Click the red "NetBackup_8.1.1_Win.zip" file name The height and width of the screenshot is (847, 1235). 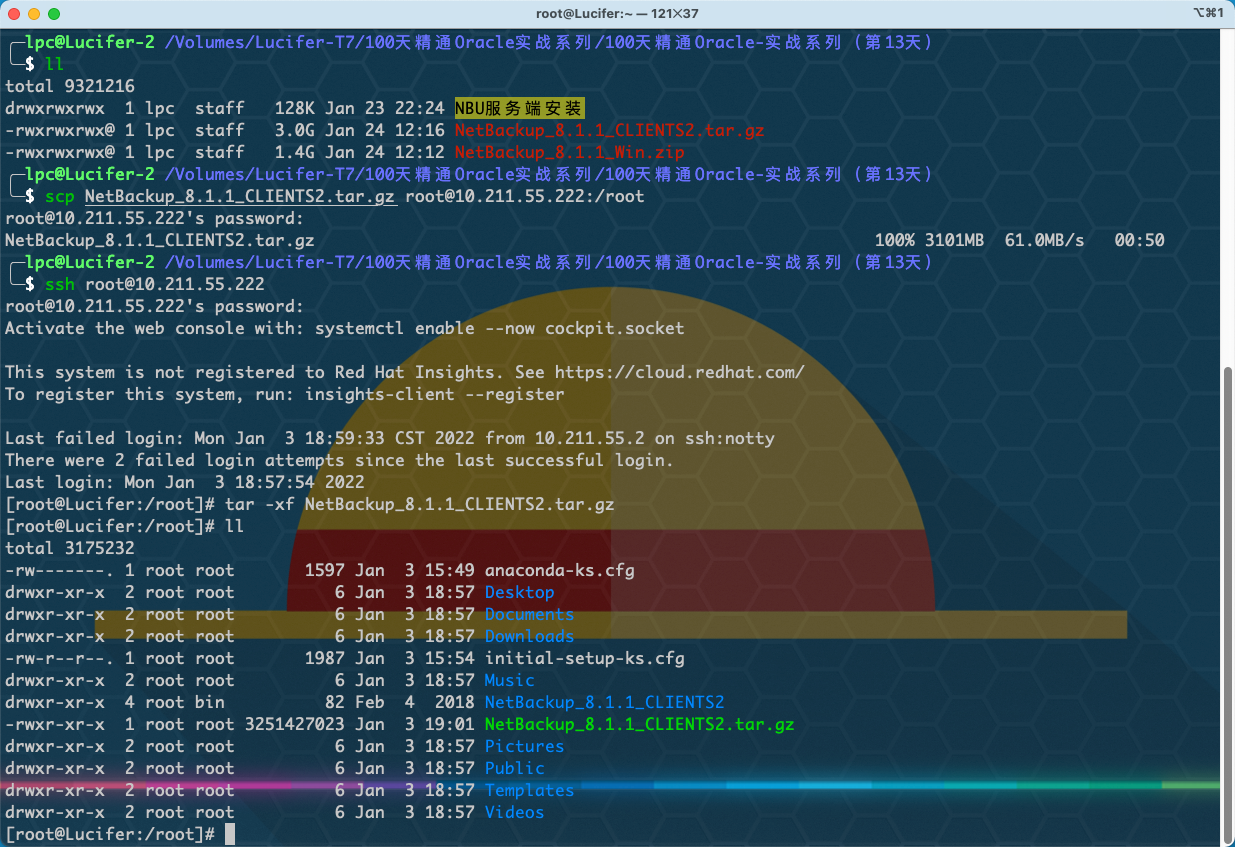569,152
